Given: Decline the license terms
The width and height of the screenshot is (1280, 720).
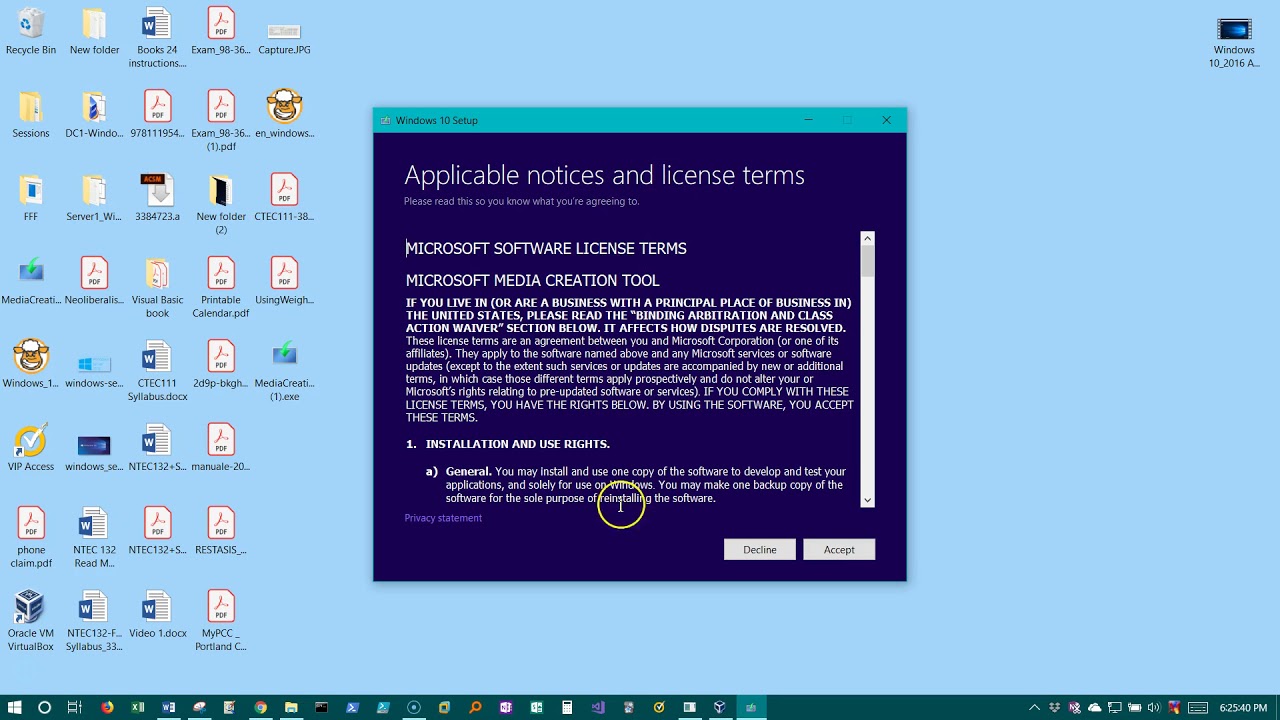Looking at the screenshot, I should click(759, 549).
